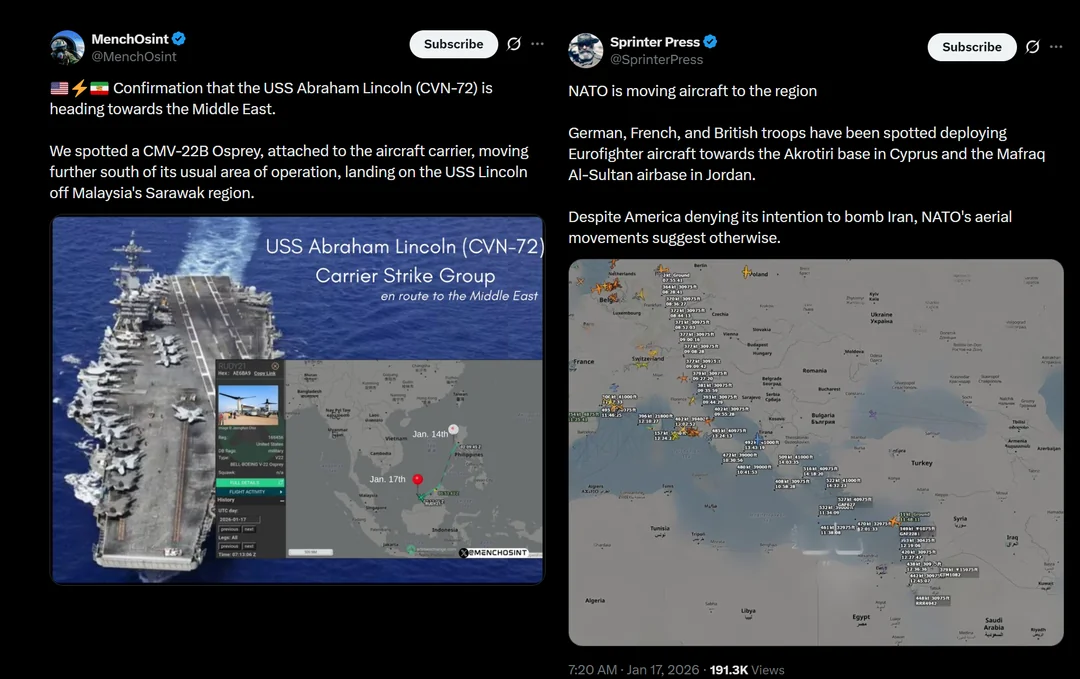Click MenchOsint's blue verified badge
Screen dimensions: 1080x679
pos(179,39)
